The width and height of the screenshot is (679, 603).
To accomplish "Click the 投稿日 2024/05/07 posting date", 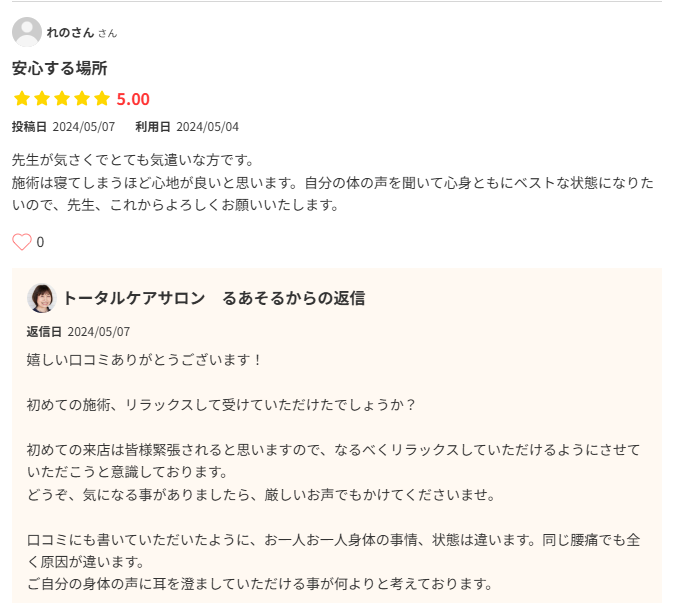I will [x=63, y=127].
